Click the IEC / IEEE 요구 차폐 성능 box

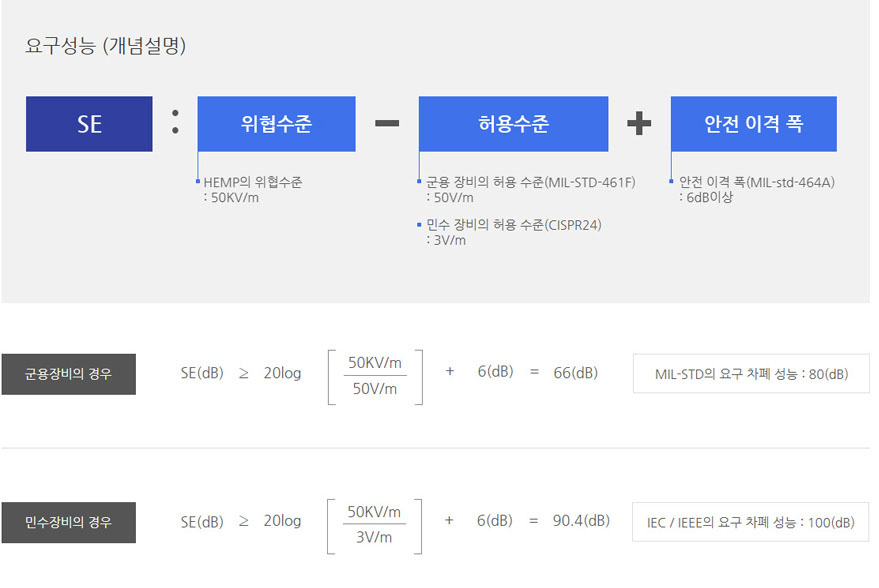click(x=750, y=522)
